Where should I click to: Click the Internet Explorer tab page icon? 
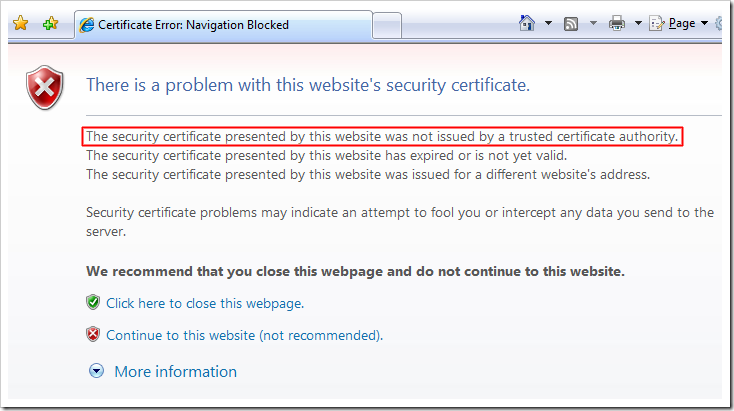click(87, 24)
